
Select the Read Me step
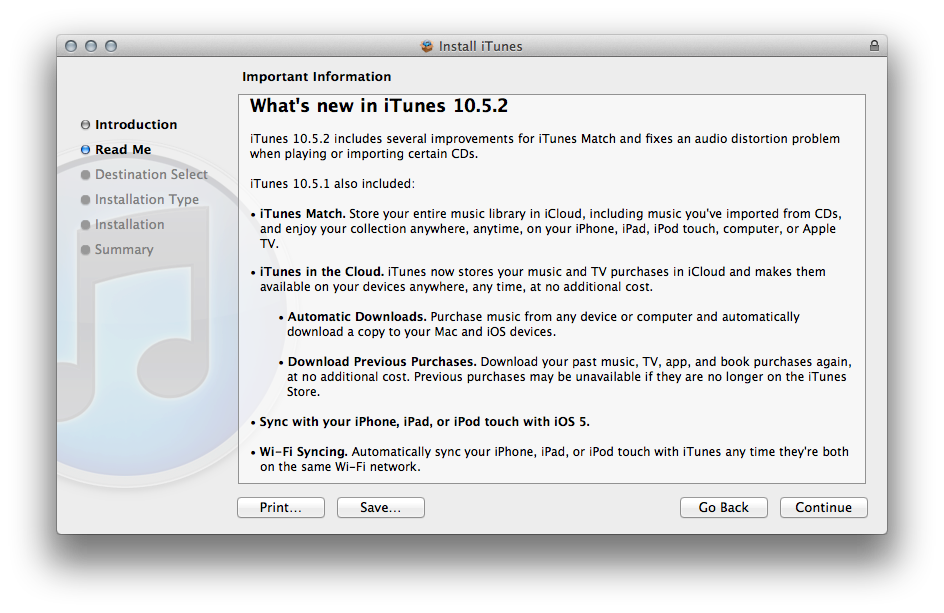click(123, 149)
